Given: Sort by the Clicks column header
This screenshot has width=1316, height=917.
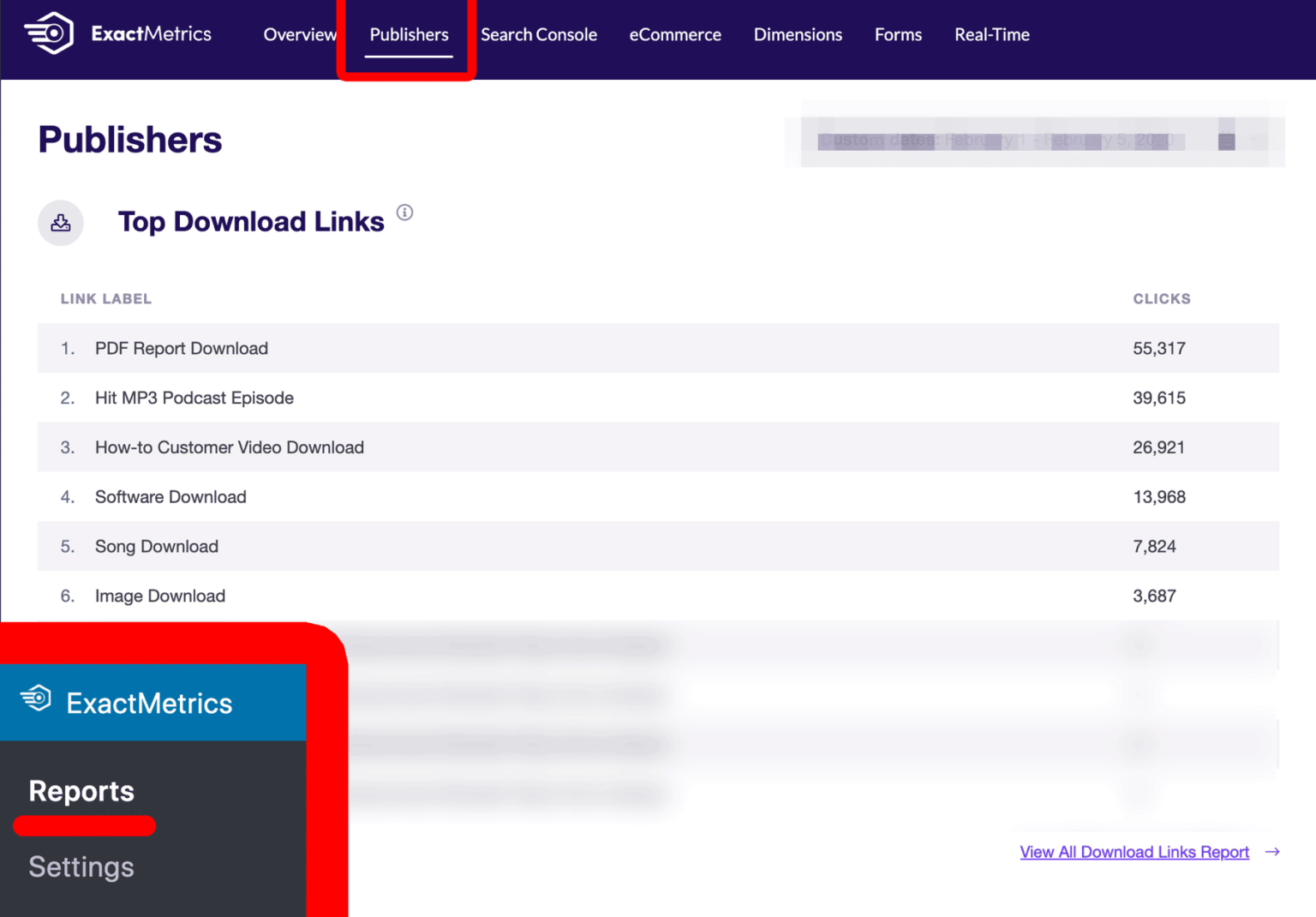Looking at the screenshot, I should point(1162,298).
